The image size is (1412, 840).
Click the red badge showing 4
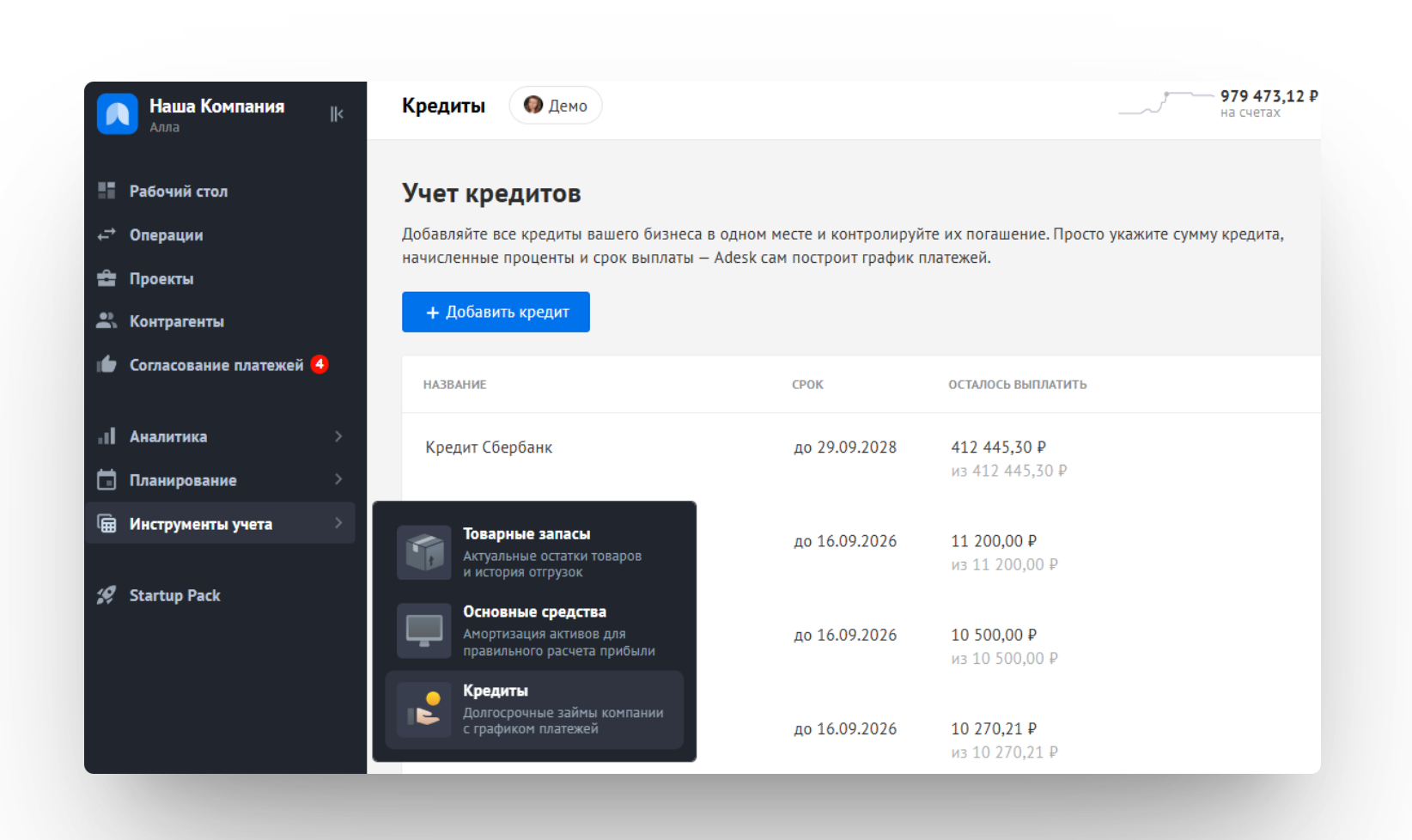pyautogui.click(x=320, y=364)
